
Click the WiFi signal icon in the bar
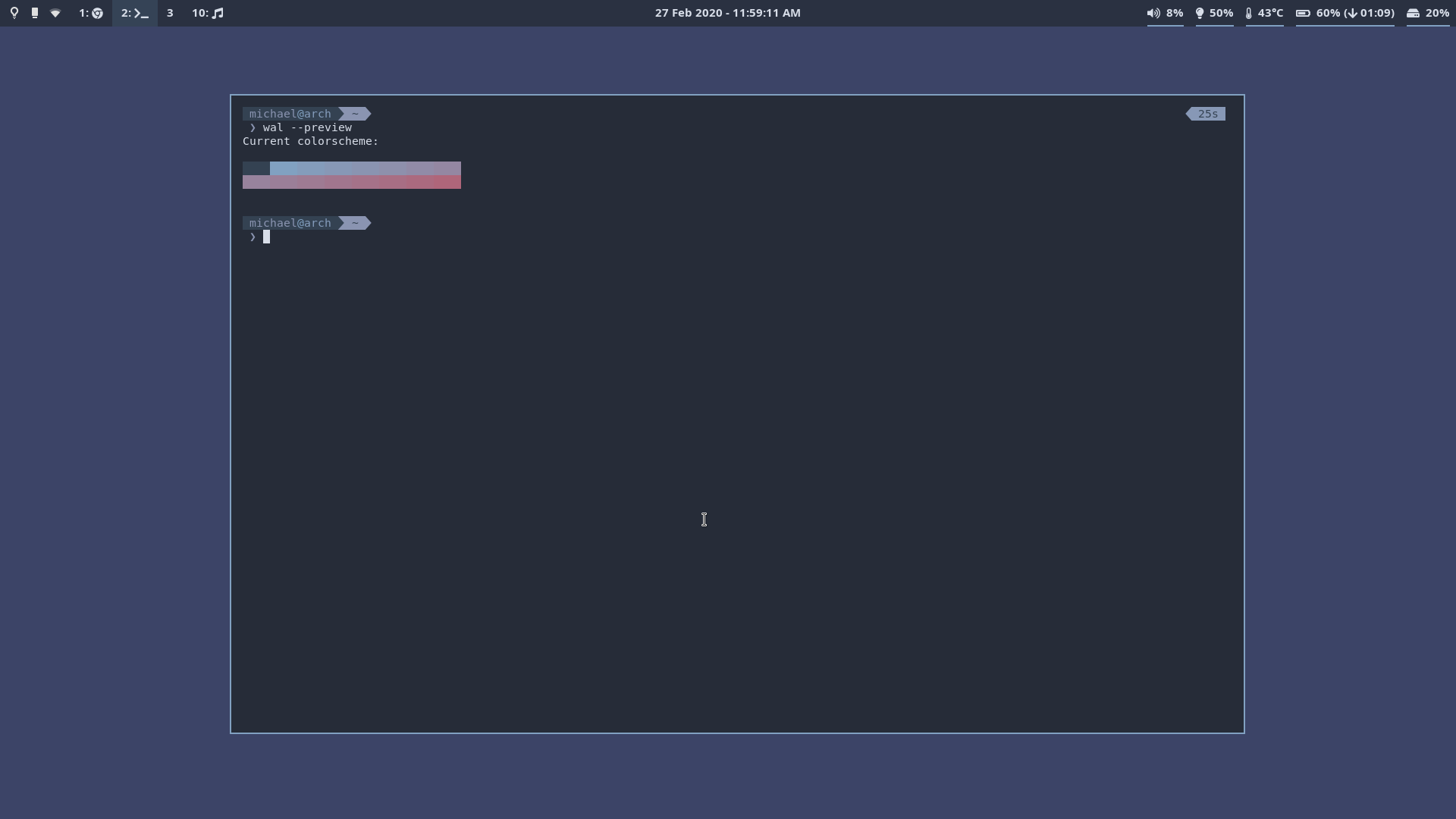[55, 13]
